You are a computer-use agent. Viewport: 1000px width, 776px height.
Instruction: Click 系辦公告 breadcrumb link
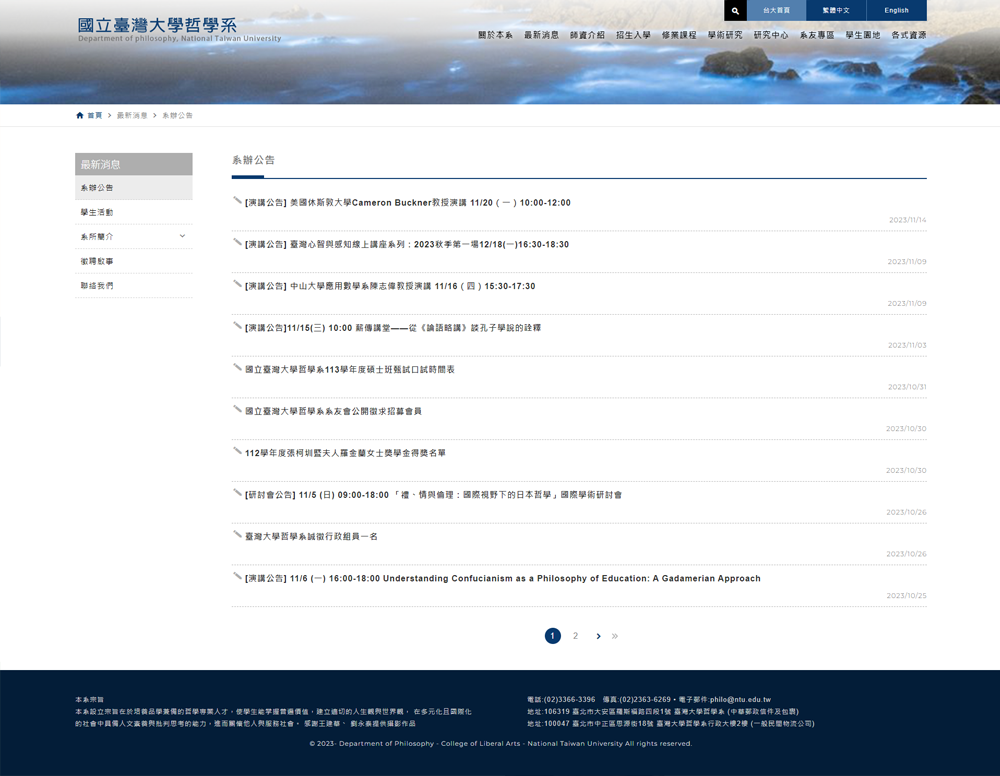pyautogui.click(x=177, y=115)
